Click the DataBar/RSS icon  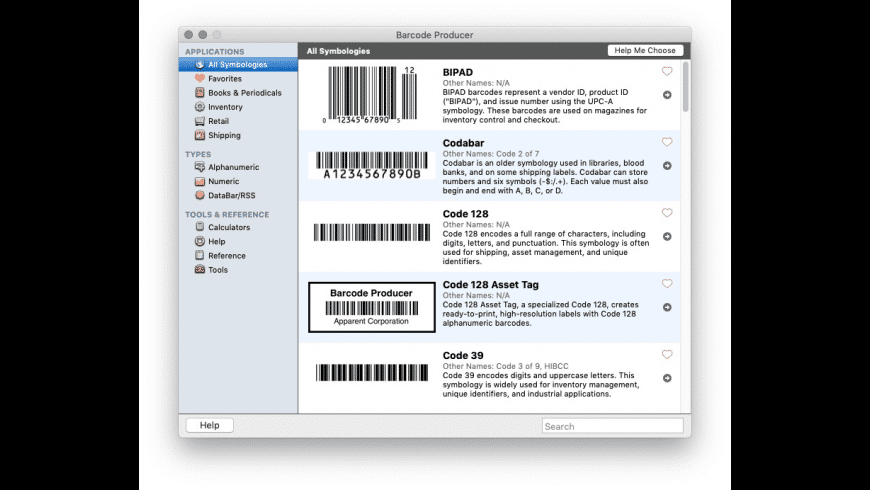(x=200, y=195)
